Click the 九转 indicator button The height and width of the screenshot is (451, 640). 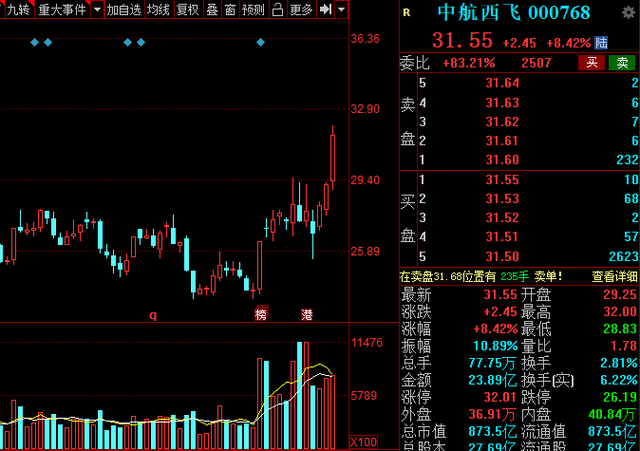[x=18, y=9]
